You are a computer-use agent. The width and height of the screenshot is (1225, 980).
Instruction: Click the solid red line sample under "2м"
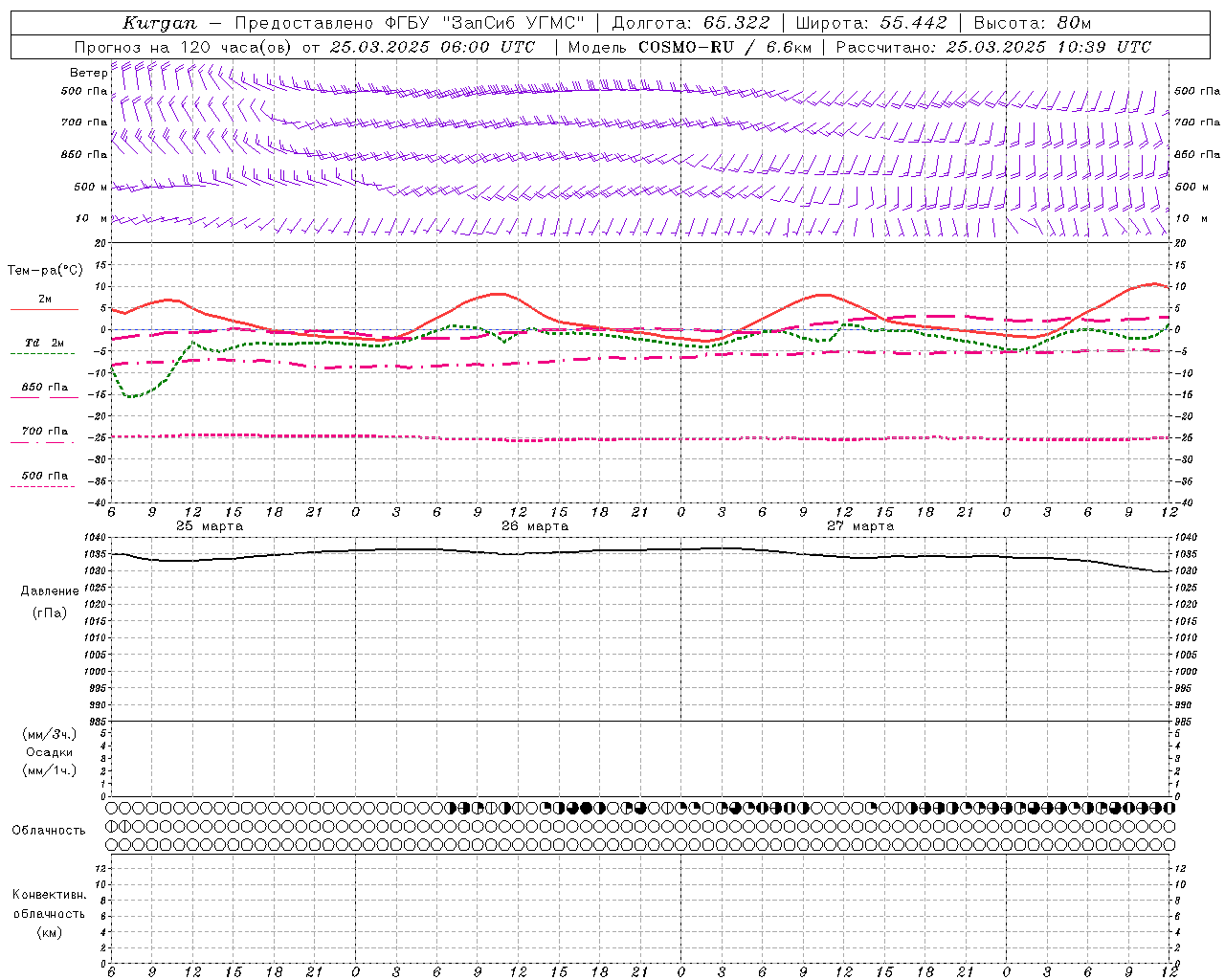coord(44,309)
